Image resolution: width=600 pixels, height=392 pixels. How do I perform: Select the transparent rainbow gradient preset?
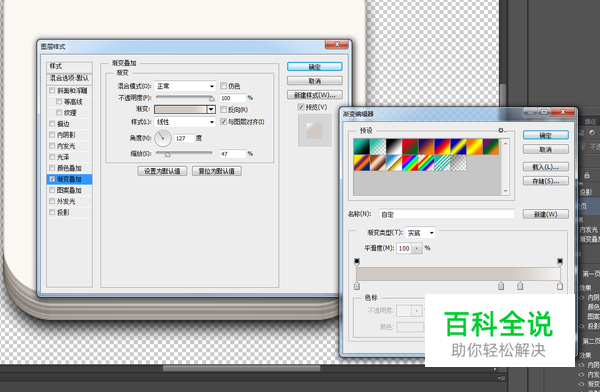point(426,163)
